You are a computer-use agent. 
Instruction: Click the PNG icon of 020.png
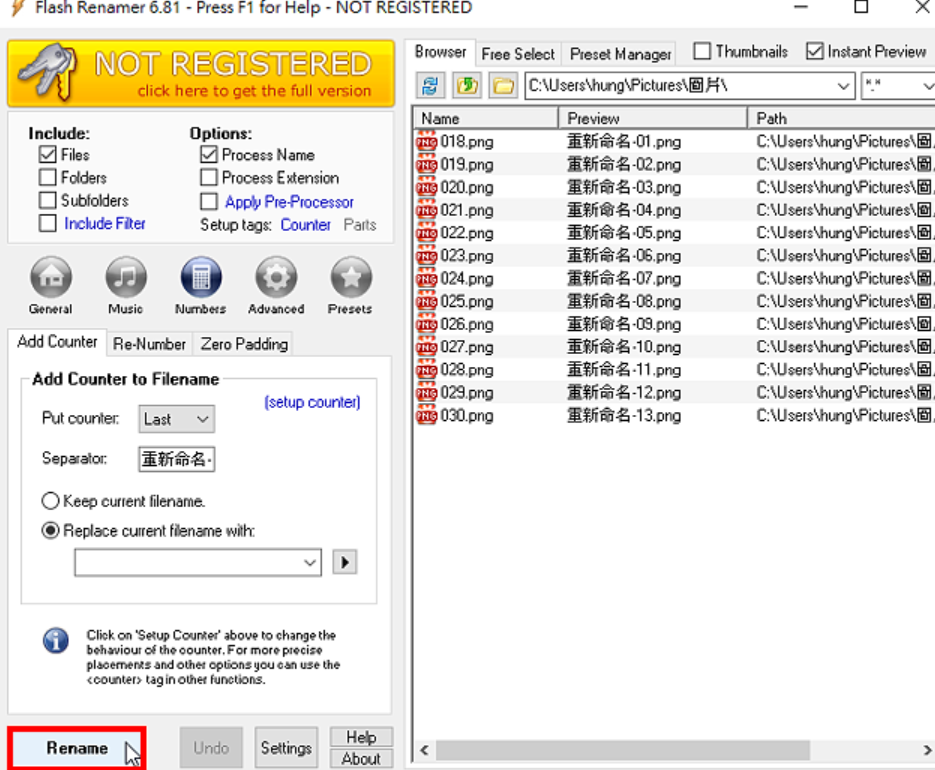426,187
